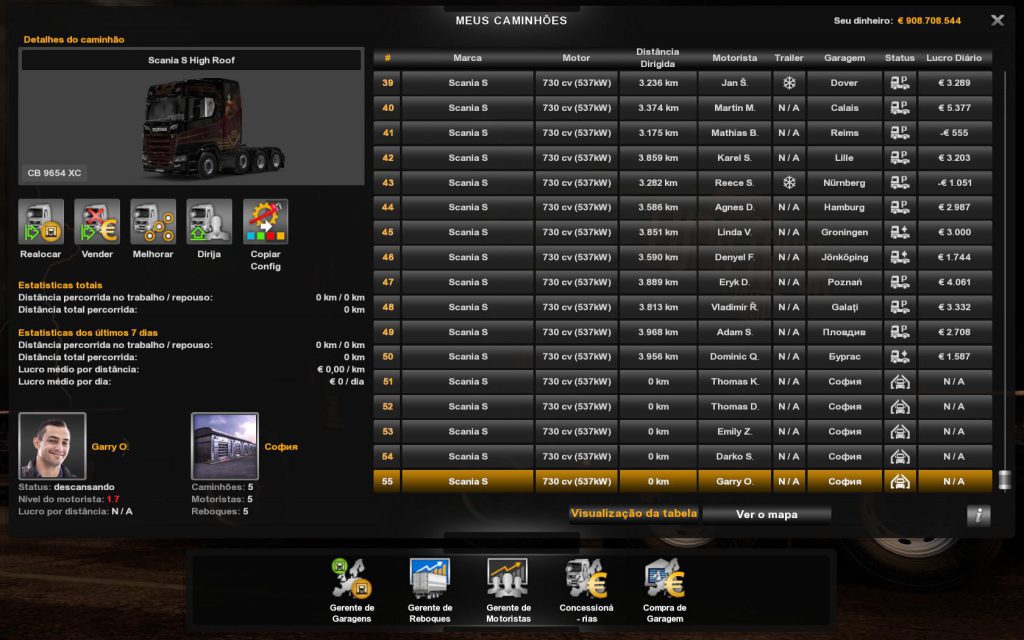Select Visualização da tabela view
The image size is (1024, 640).
[x=634, y=514]
